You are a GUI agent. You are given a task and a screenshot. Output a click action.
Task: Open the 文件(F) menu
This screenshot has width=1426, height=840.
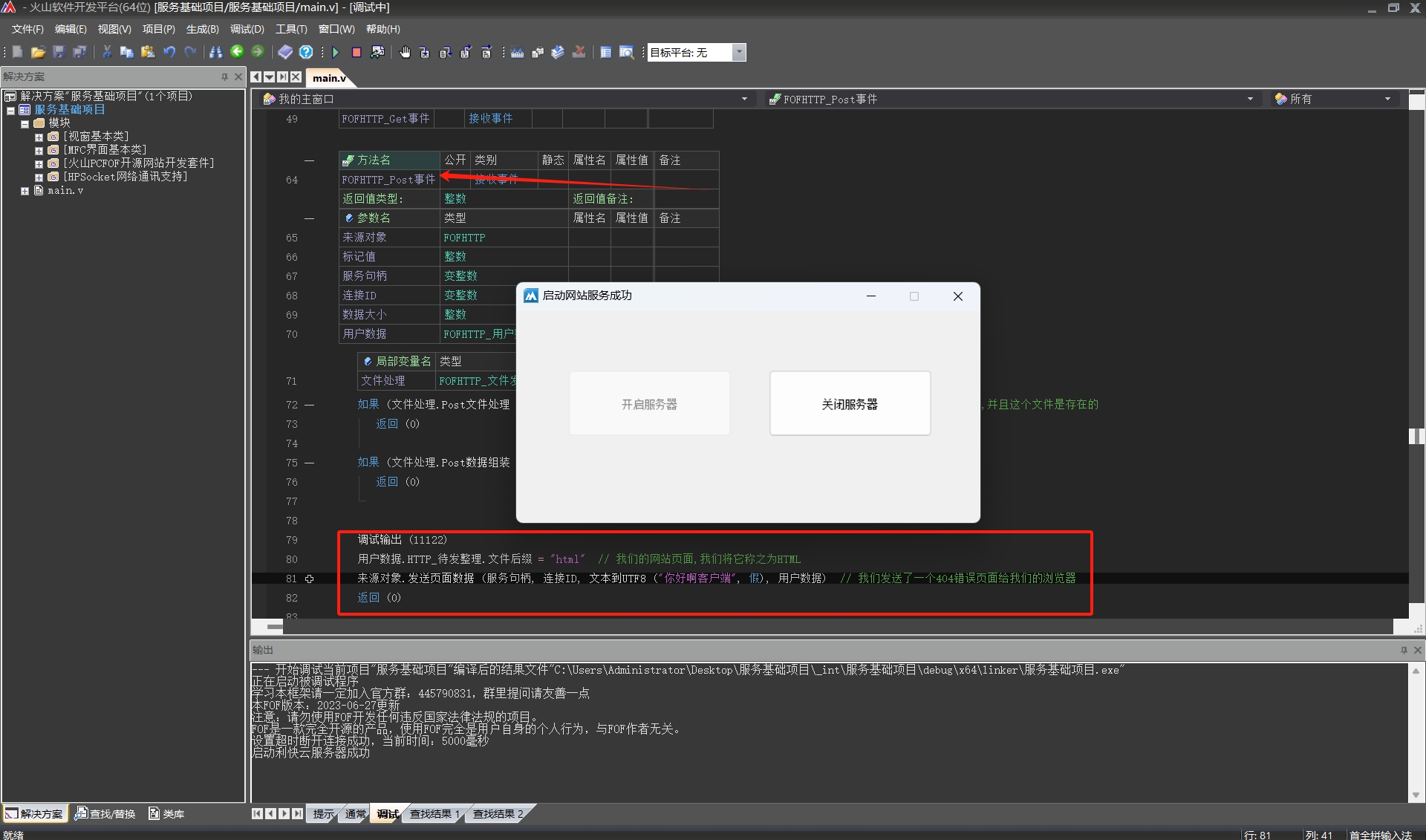click(27, 29)
